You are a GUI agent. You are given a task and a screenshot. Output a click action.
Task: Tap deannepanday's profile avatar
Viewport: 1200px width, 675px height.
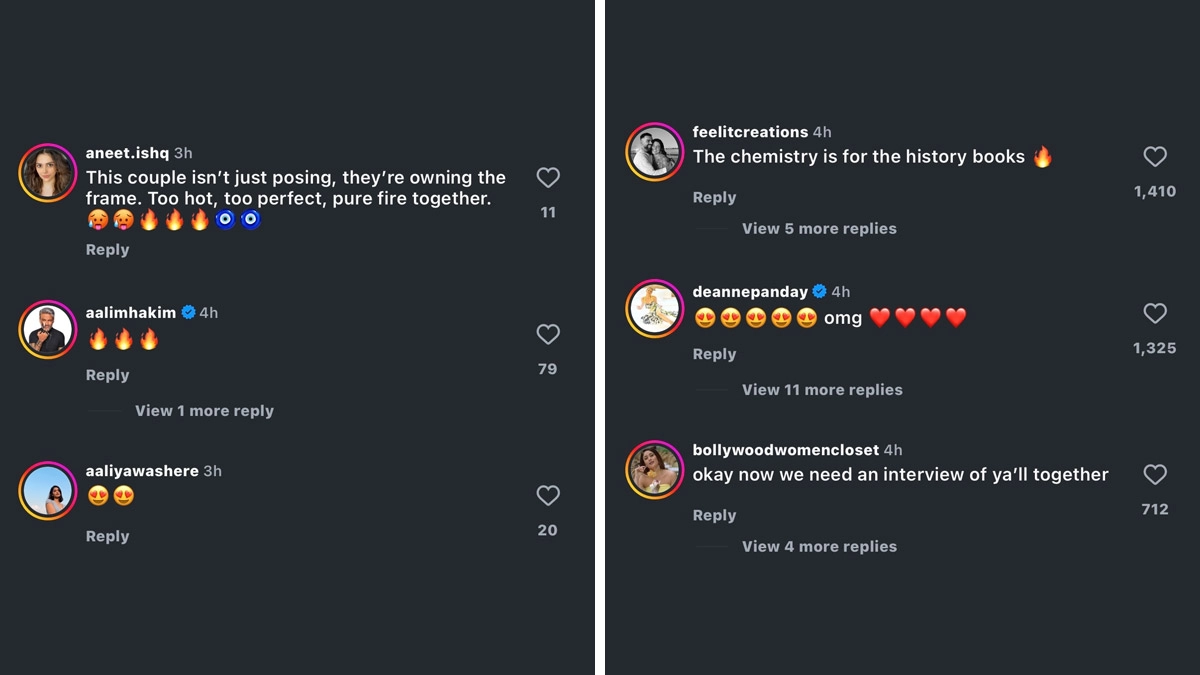[655, 308]
